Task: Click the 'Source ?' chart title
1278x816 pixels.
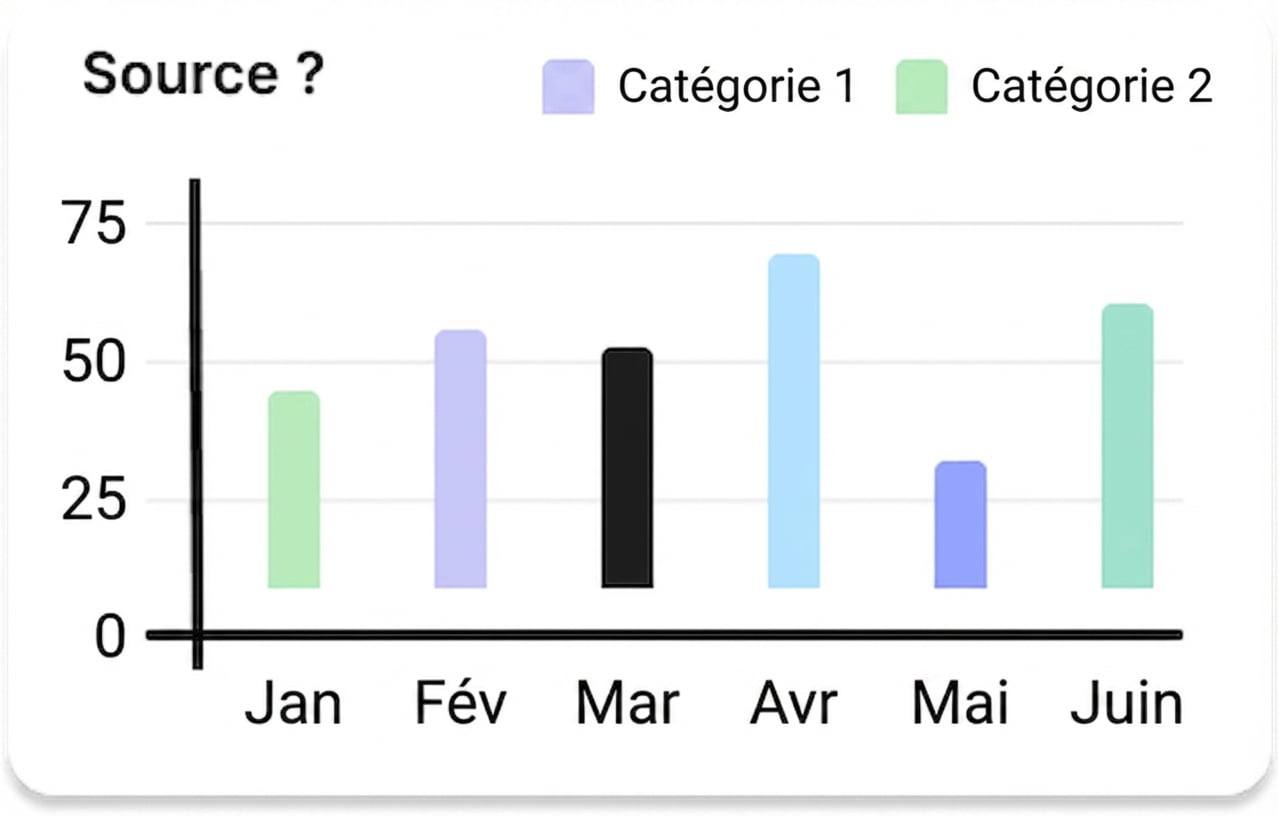Action: tap(203, 75)
